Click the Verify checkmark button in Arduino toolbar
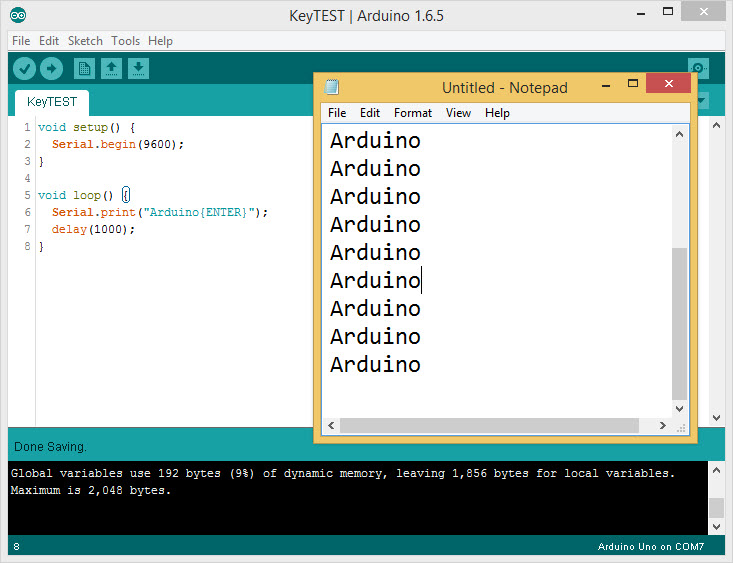The image size is (733, 563). (x=24, y=69)
